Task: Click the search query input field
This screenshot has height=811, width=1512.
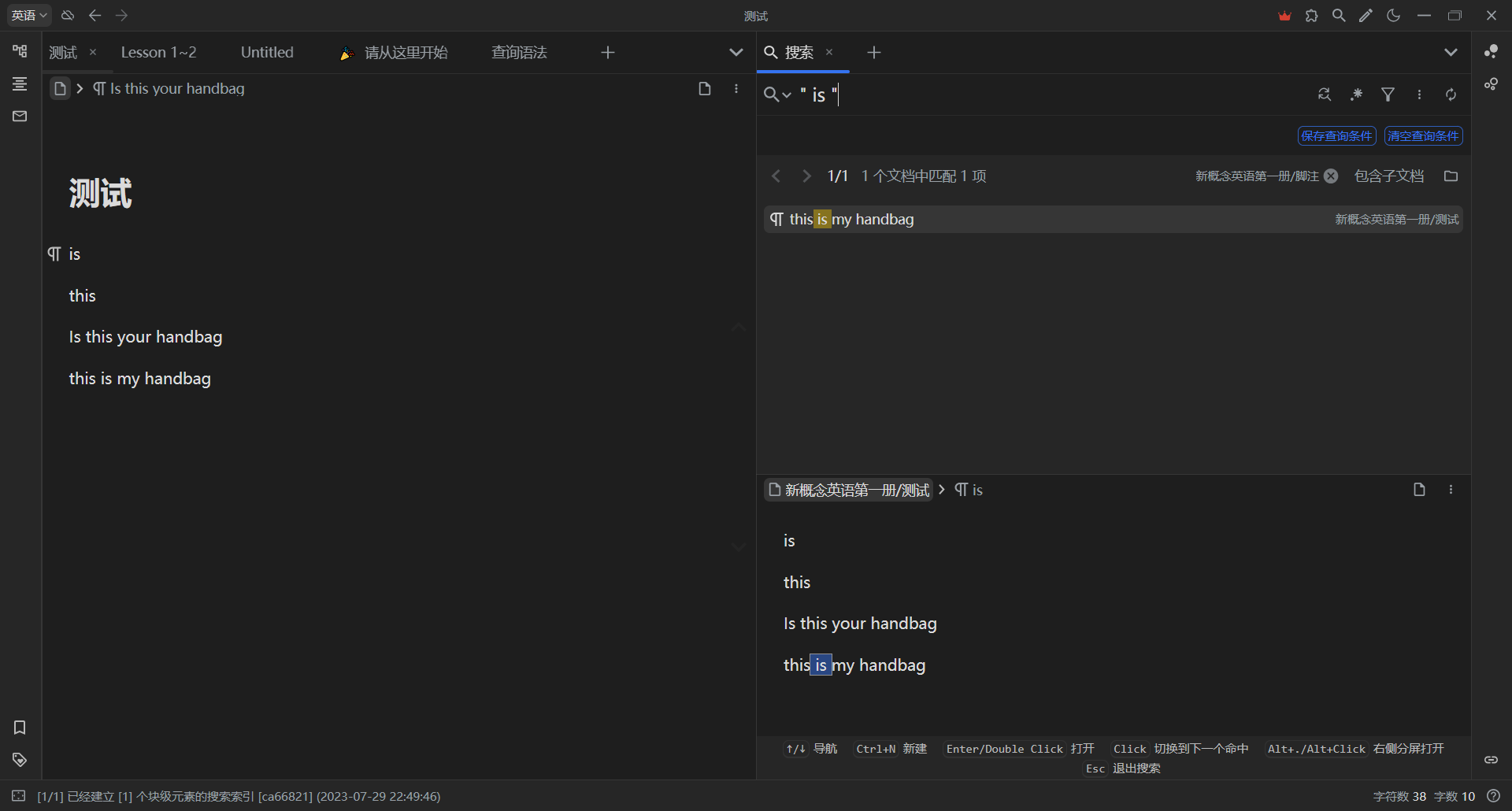Action: pos(1051,94)
